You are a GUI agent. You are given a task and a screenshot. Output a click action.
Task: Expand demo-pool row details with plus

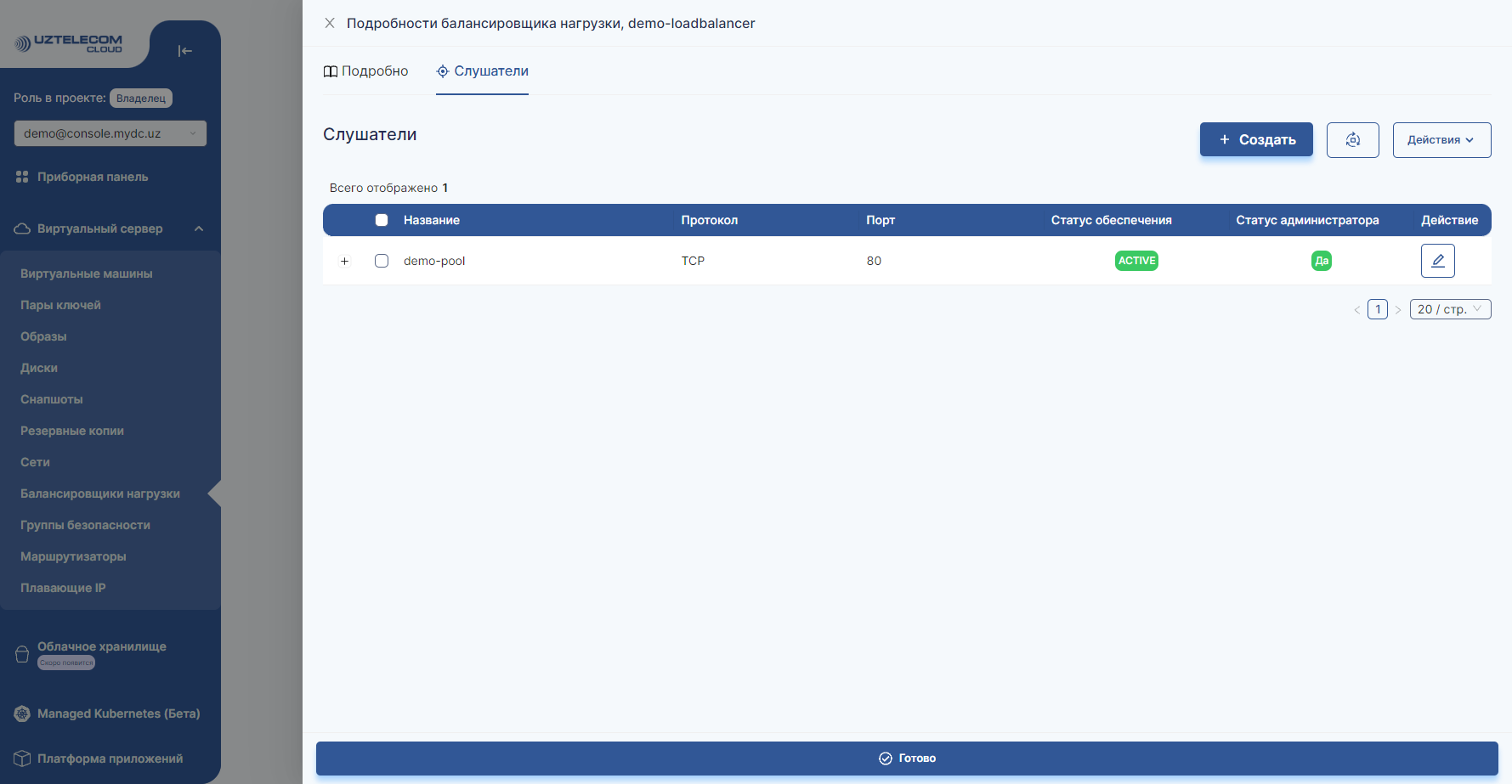pyautogui.click(x=345, y=261)
